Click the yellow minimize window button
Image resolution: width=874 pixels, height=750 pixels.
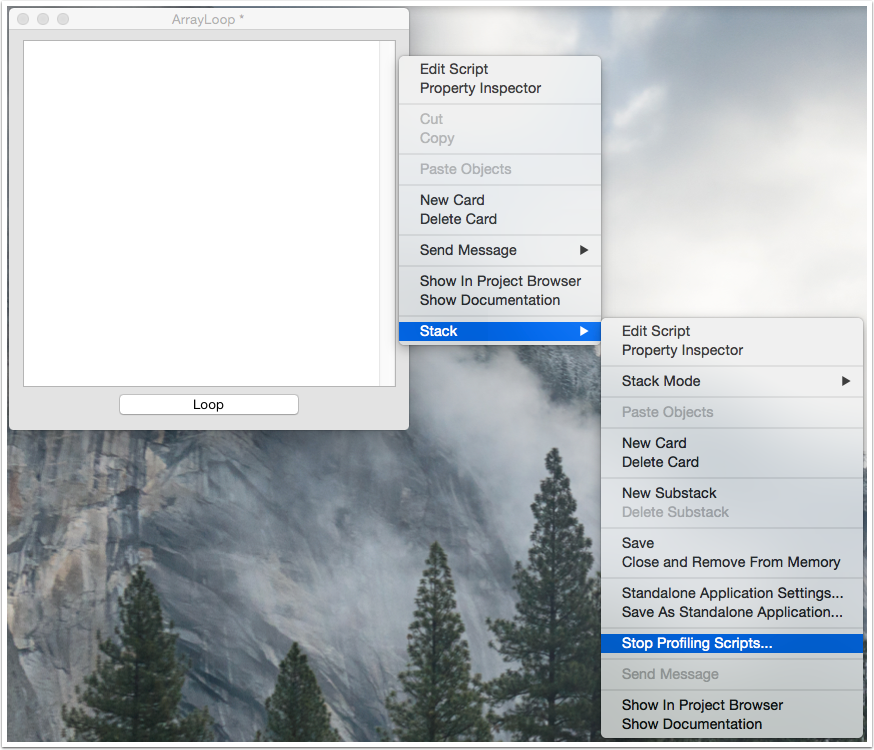coord(41,18)
